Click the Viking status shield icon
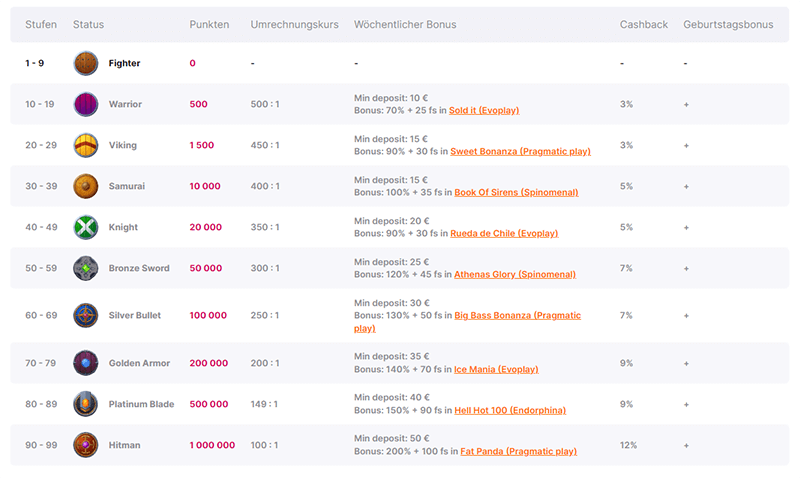The width and height of the screenshot is (800, 479). point(86,145)
